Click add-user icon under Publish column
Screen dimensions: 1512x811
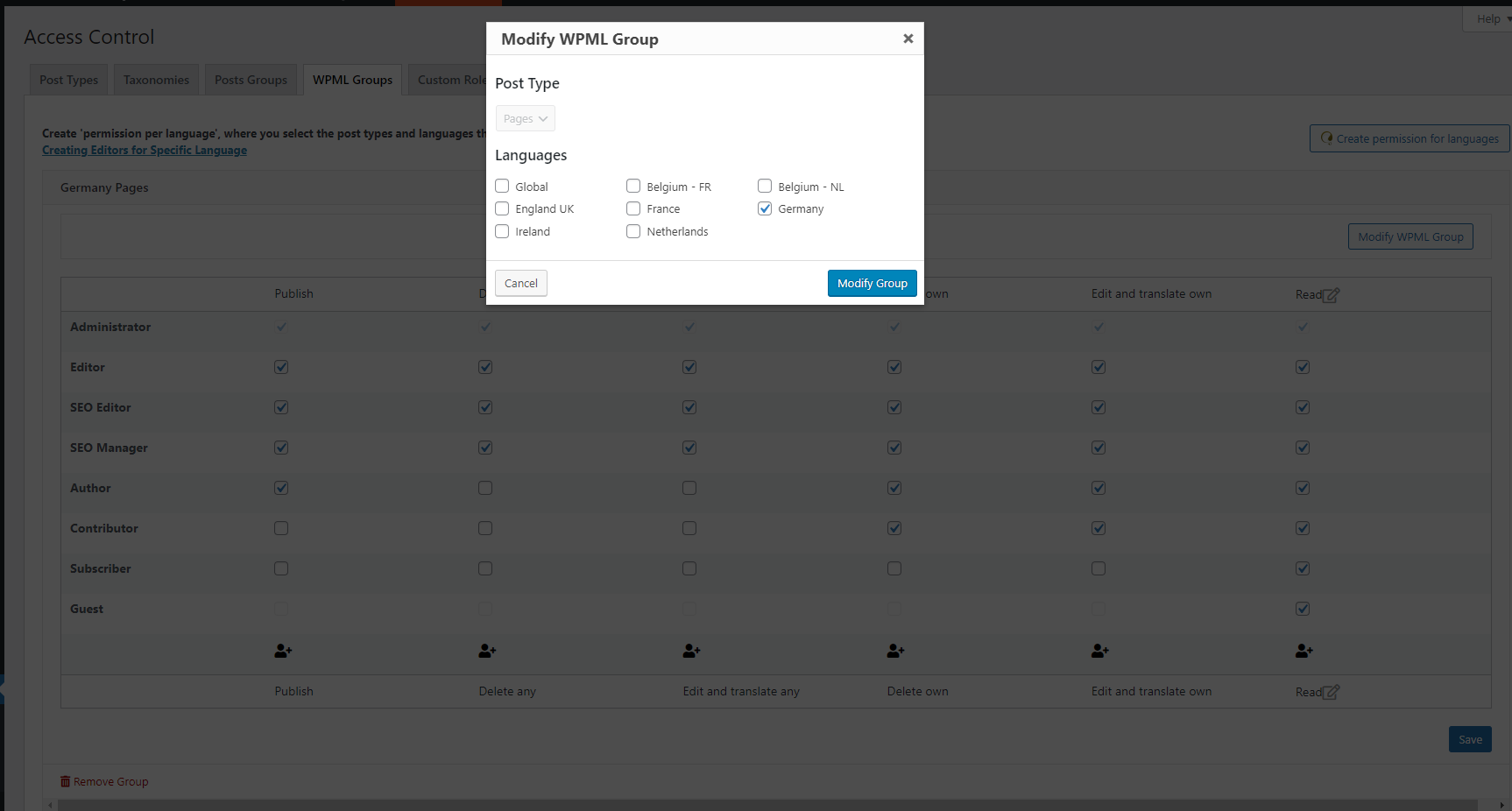pos(282,651)
